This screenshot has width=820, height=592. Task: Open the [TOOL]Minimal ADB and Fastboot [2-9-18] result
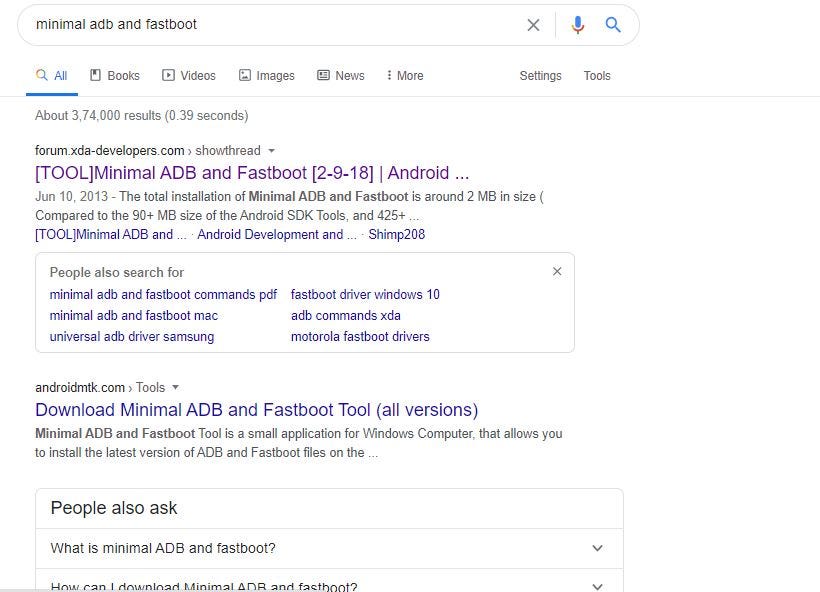click(x=252, y=173)
